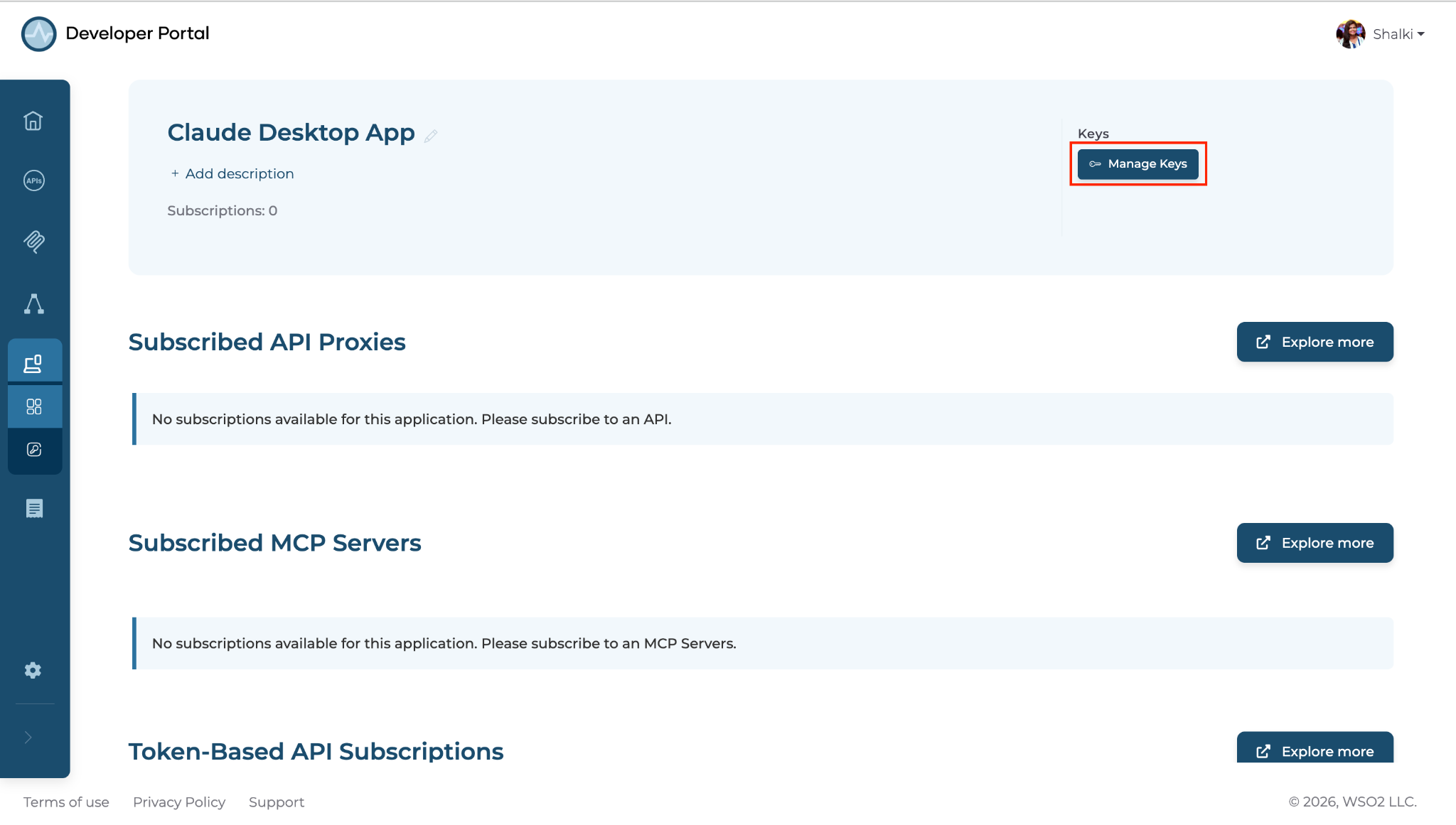
Task: Open the Shalki user dropdown menu
Action: (x=1398, y=34)
